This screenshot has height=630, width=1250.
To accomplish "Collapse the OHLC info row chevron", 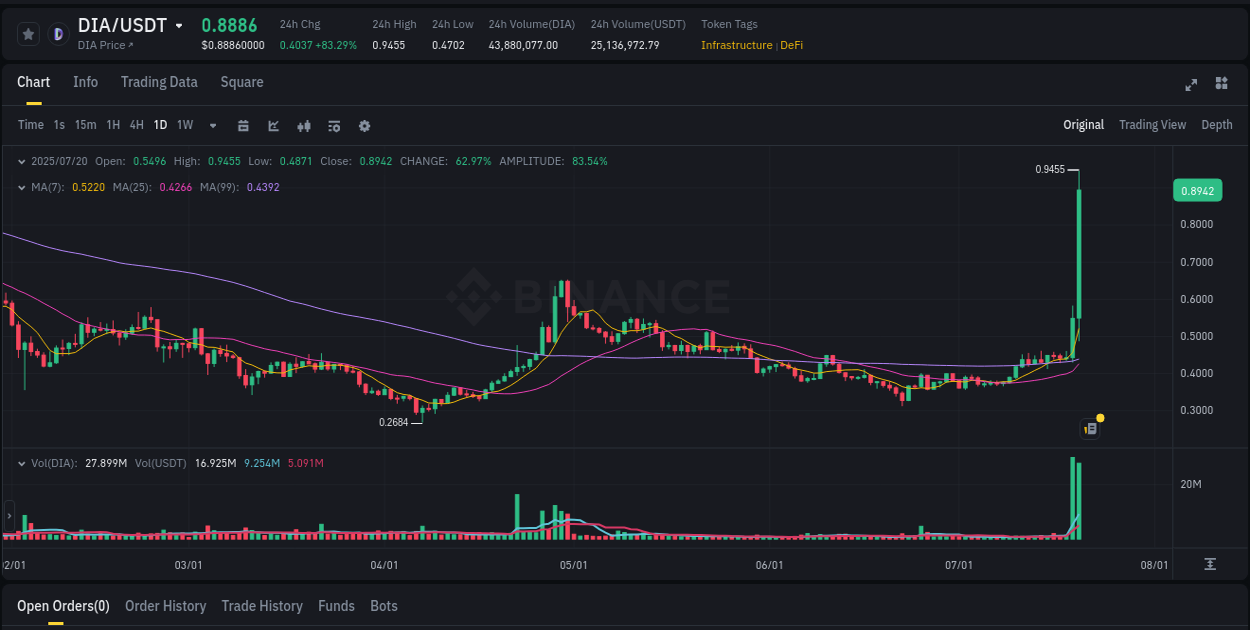I will [x=22, y=160].
